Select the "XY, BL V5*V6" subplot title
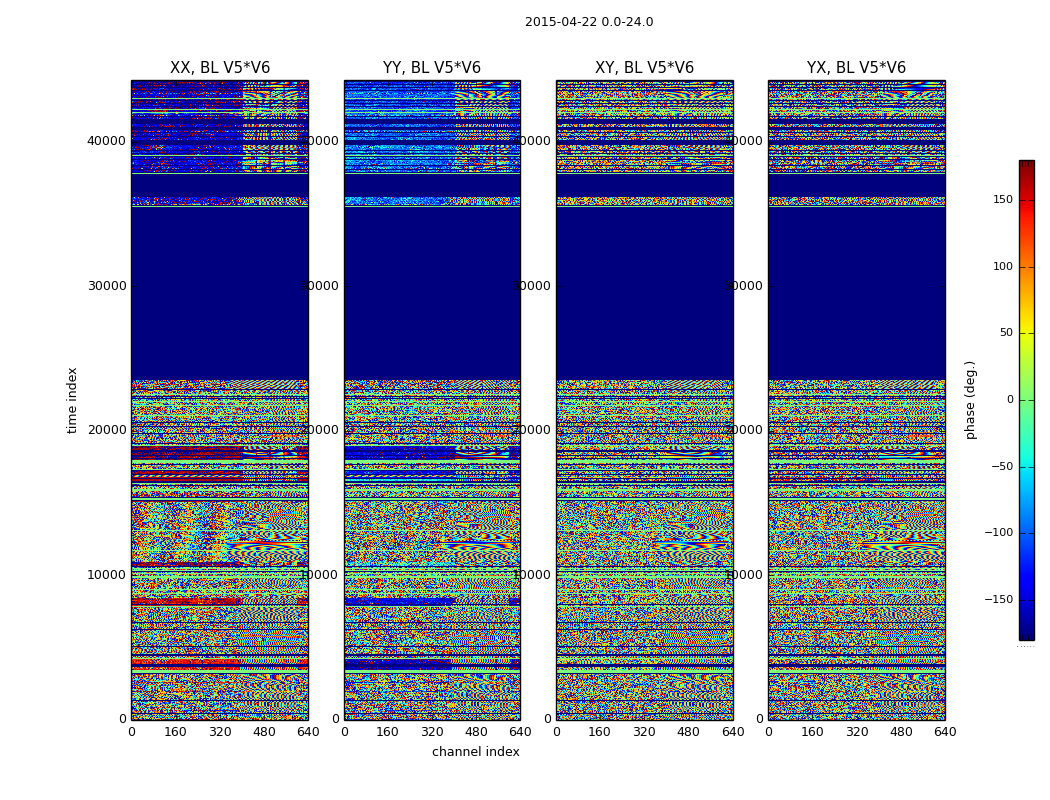 [x=644, y=68]
